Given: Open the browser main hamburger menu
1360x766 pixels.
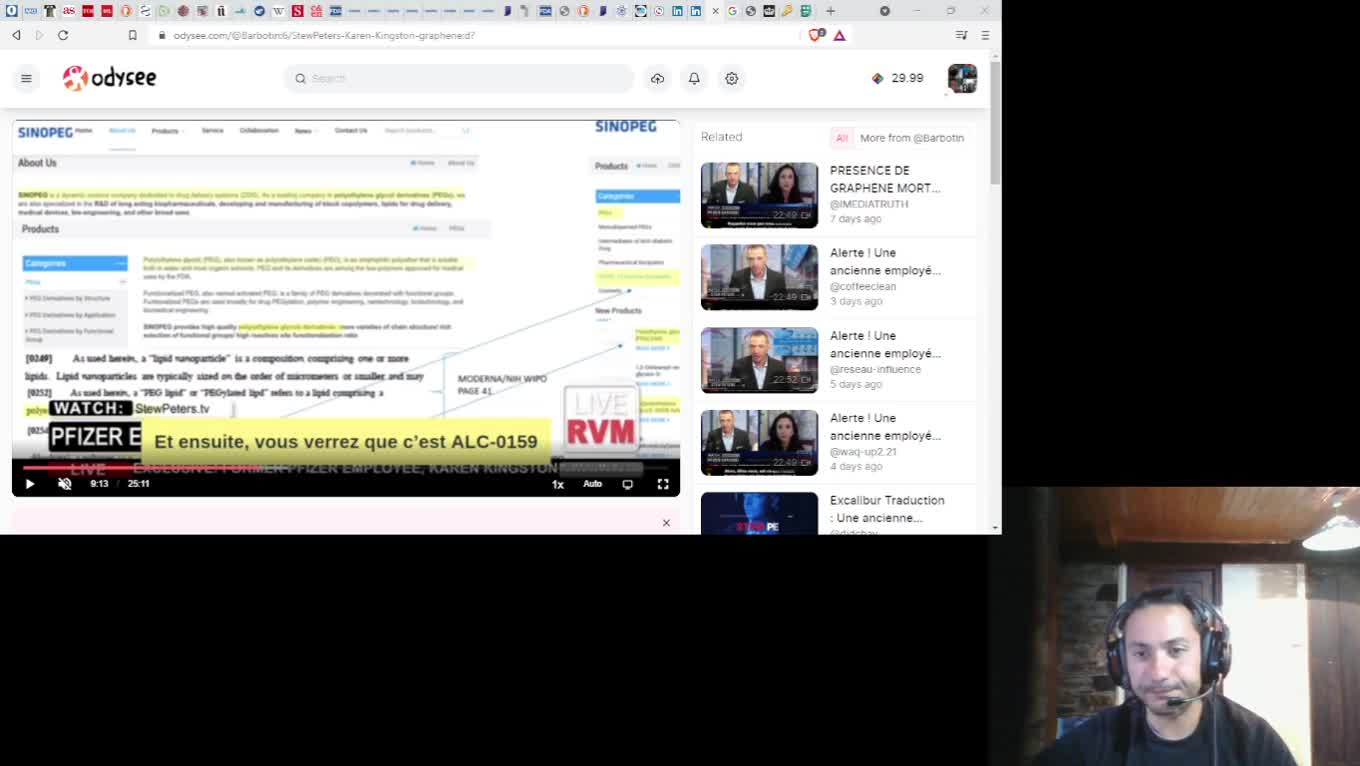Looking at the screenshot, I should [x=985, y=35].
